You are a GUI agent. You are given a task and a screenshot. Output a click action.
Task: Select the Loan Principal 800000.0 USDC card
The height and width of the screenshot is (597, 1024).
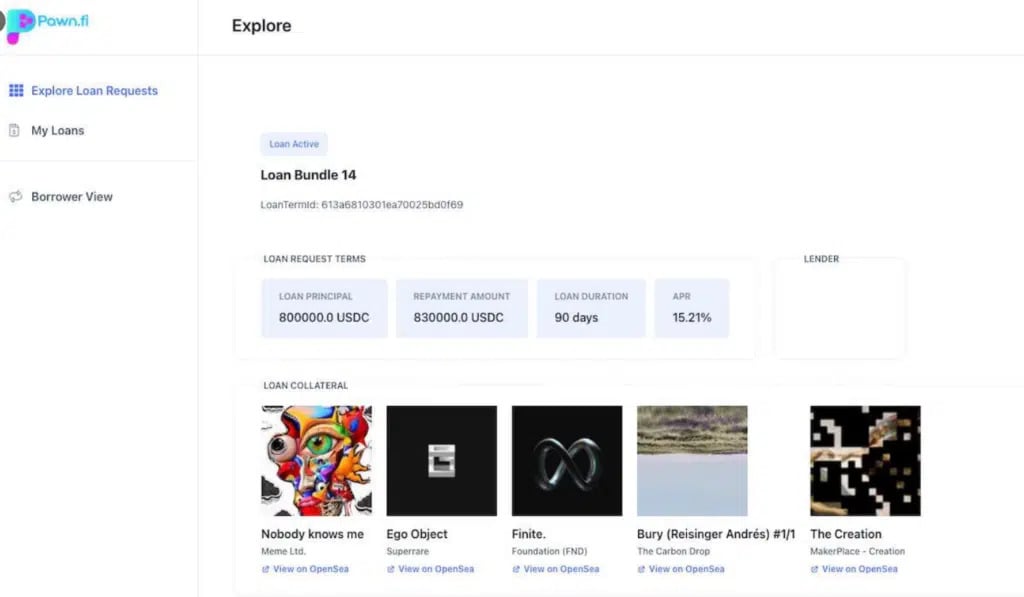point(325,308)
